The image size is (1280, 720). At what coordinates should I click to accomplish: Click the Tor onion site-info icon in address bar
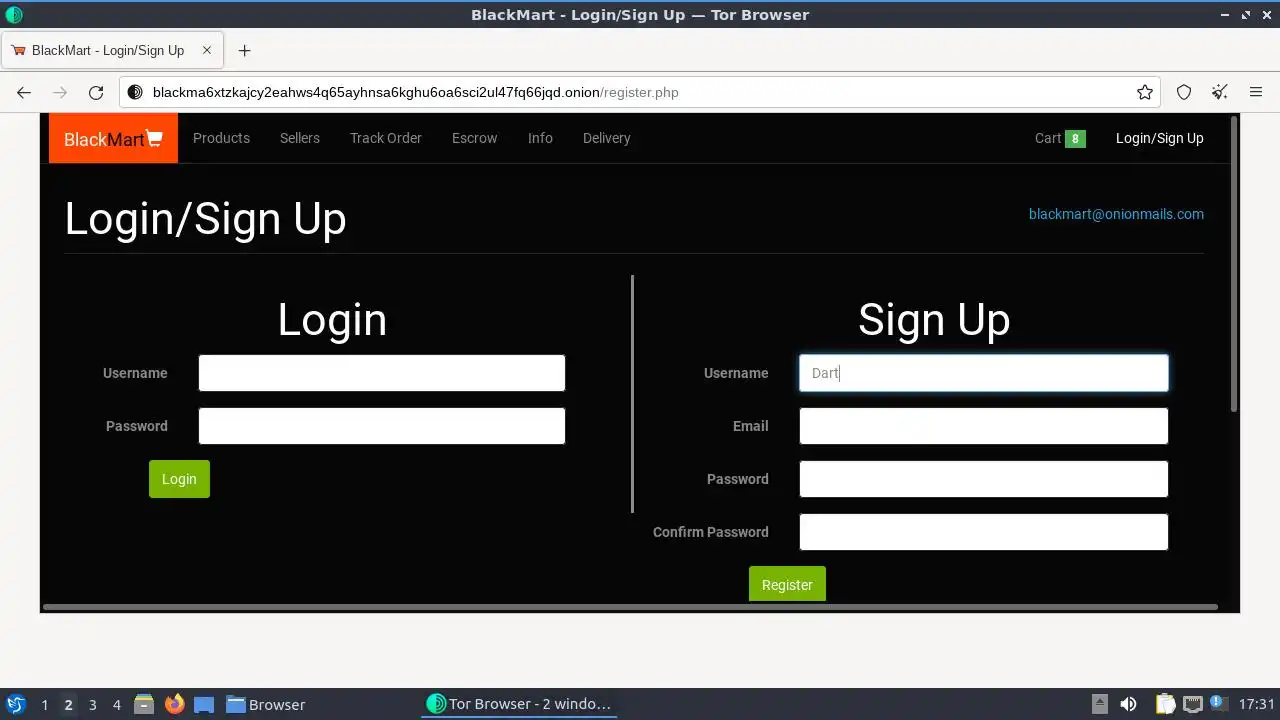pyautogui.click(x=135, y=92)
